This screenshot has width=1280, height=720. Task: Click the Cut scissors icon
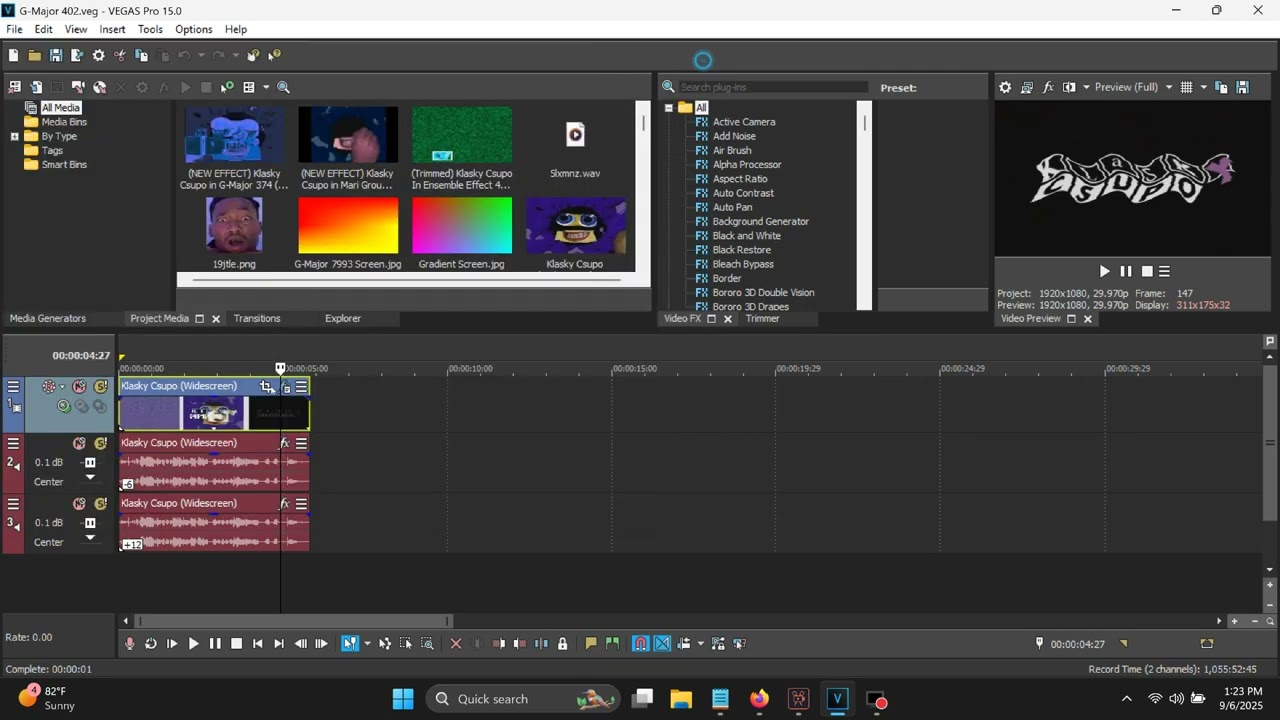(x=120, y=56)
